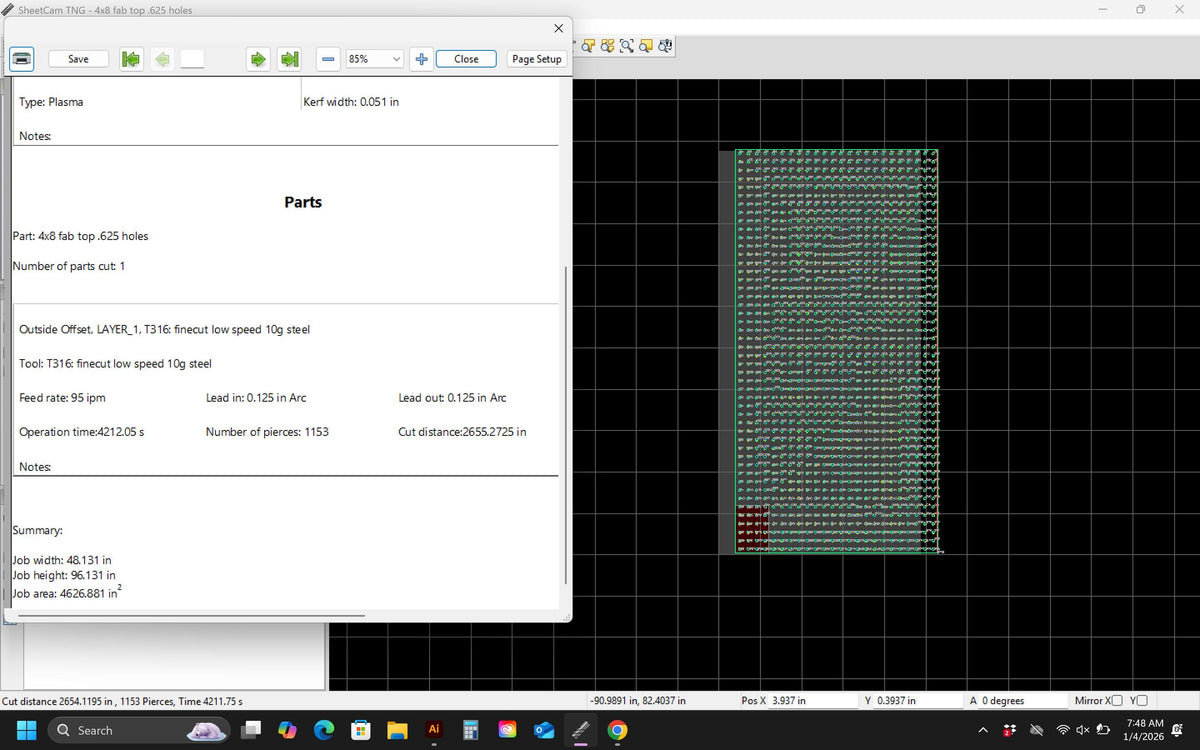Click the 'Outside Offset, LAYER_1, T316' operation line
1200x750 pixels.
pyautogui.click(x=165, y=329)
